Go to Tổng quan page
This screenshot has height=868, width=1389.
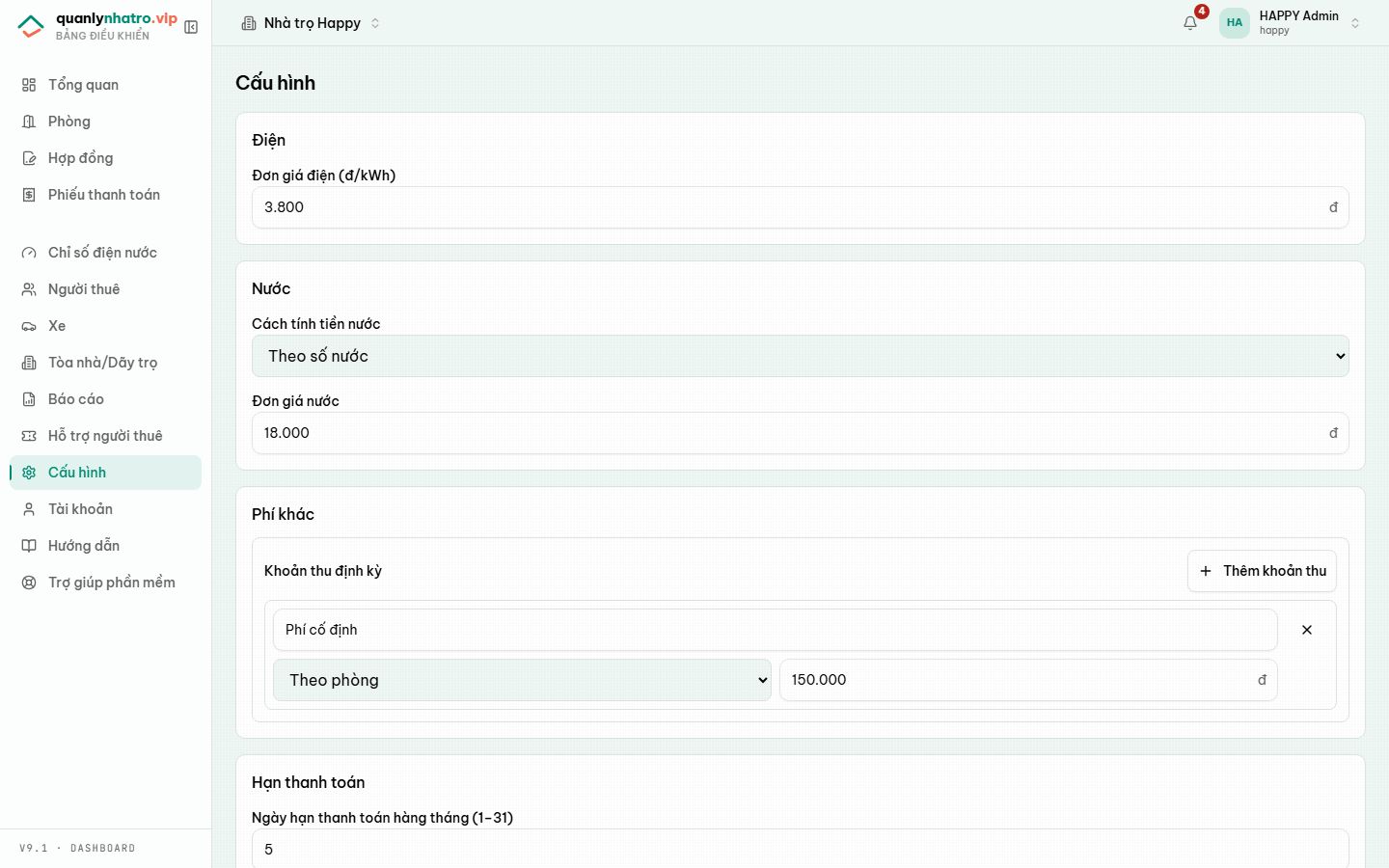pos(106,85)
